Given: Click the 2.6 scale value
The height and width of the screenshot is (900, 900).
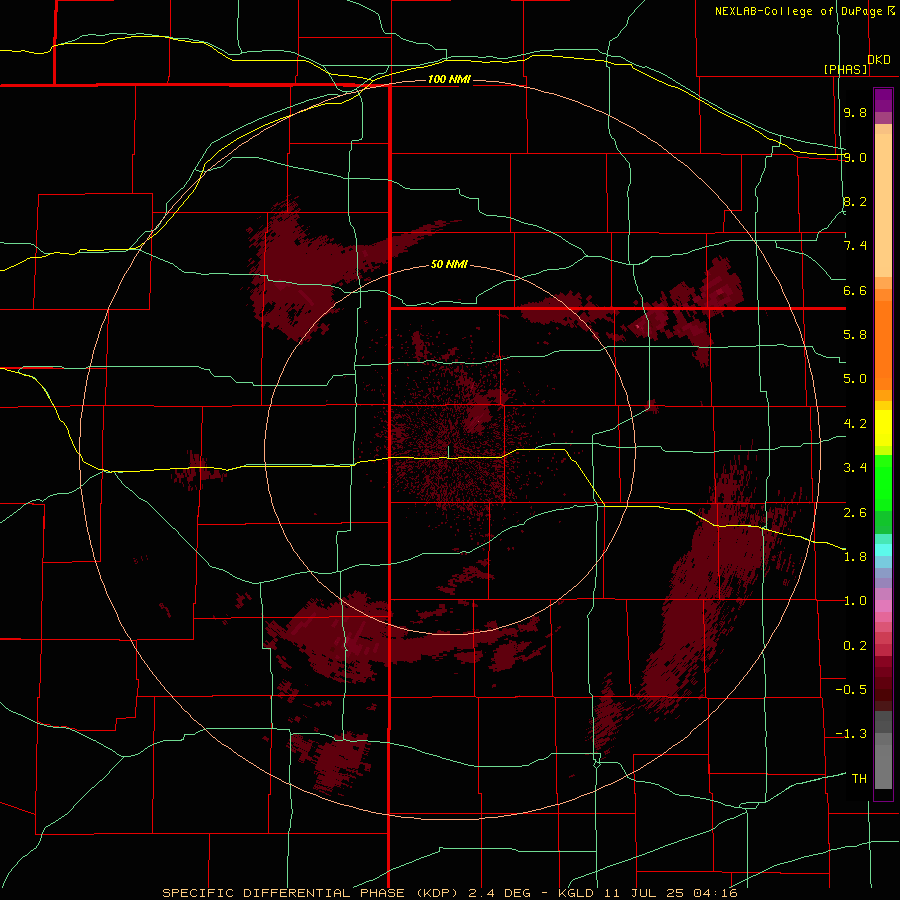Looking at the screenshot, I should point(855,512).
